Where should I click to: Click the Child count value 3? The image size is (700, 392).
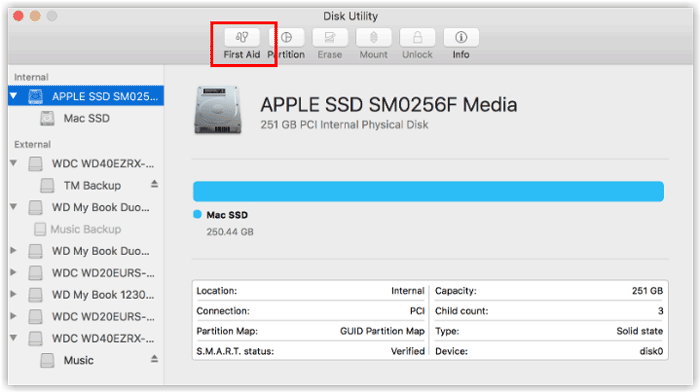[660, 311]
